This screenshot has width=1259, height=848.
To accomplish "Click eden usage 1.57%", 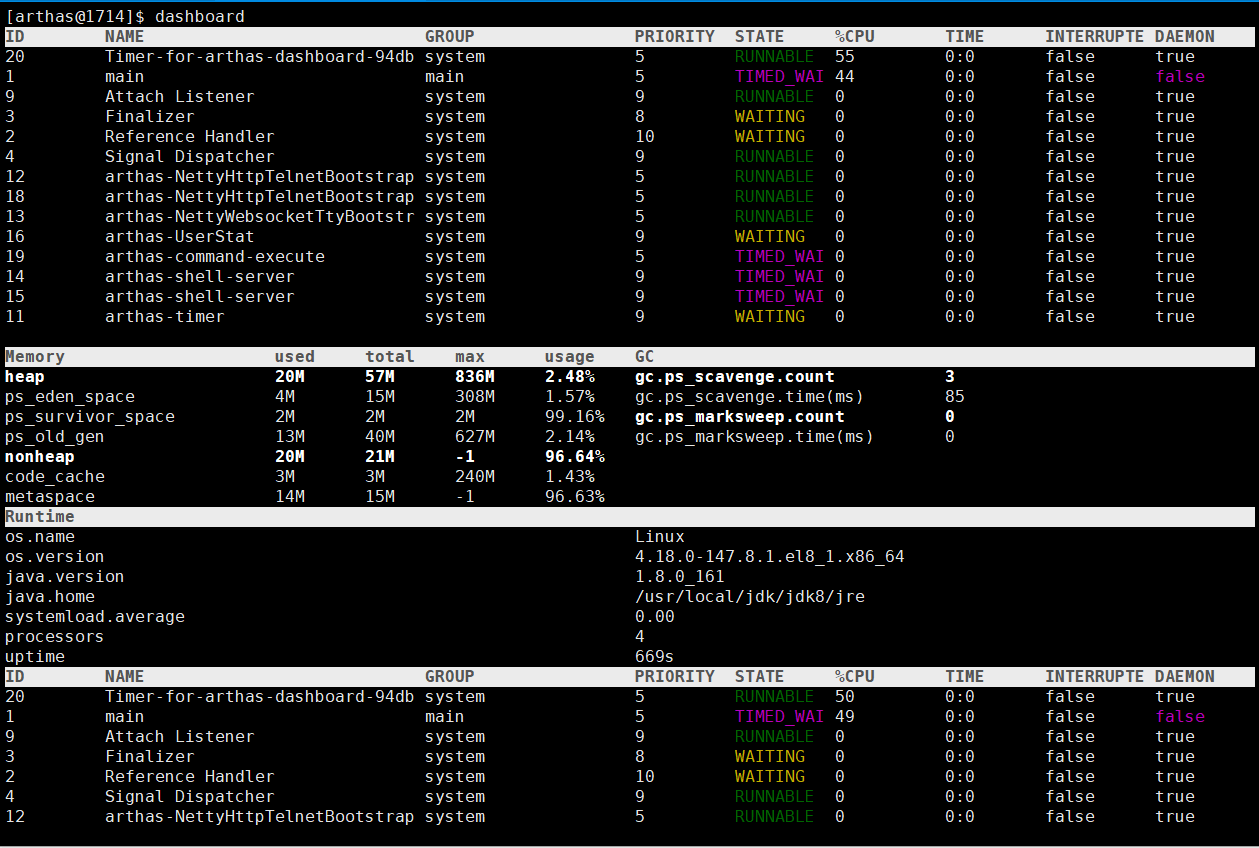I will point(570,397).
